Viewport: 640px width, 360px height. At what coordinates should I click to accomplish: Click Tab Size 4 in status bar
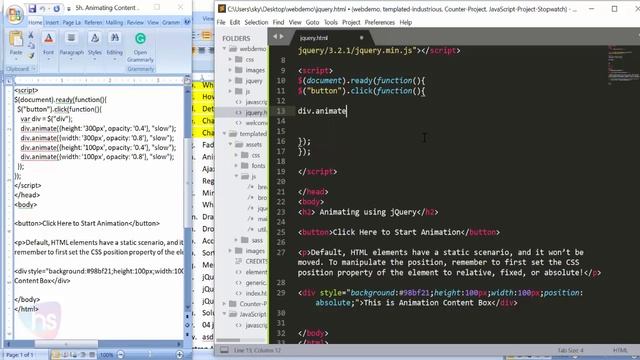click(x=570, y=351)
